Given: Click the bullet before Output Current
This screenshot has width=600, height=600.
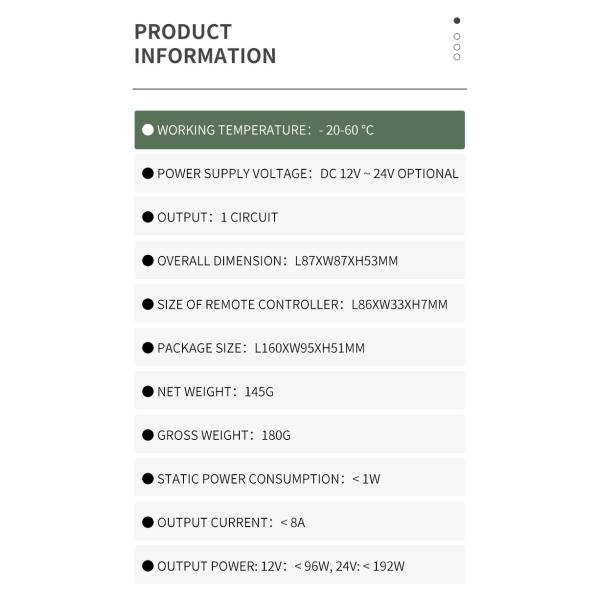Looking at the screenshot, I should point(148,522).
